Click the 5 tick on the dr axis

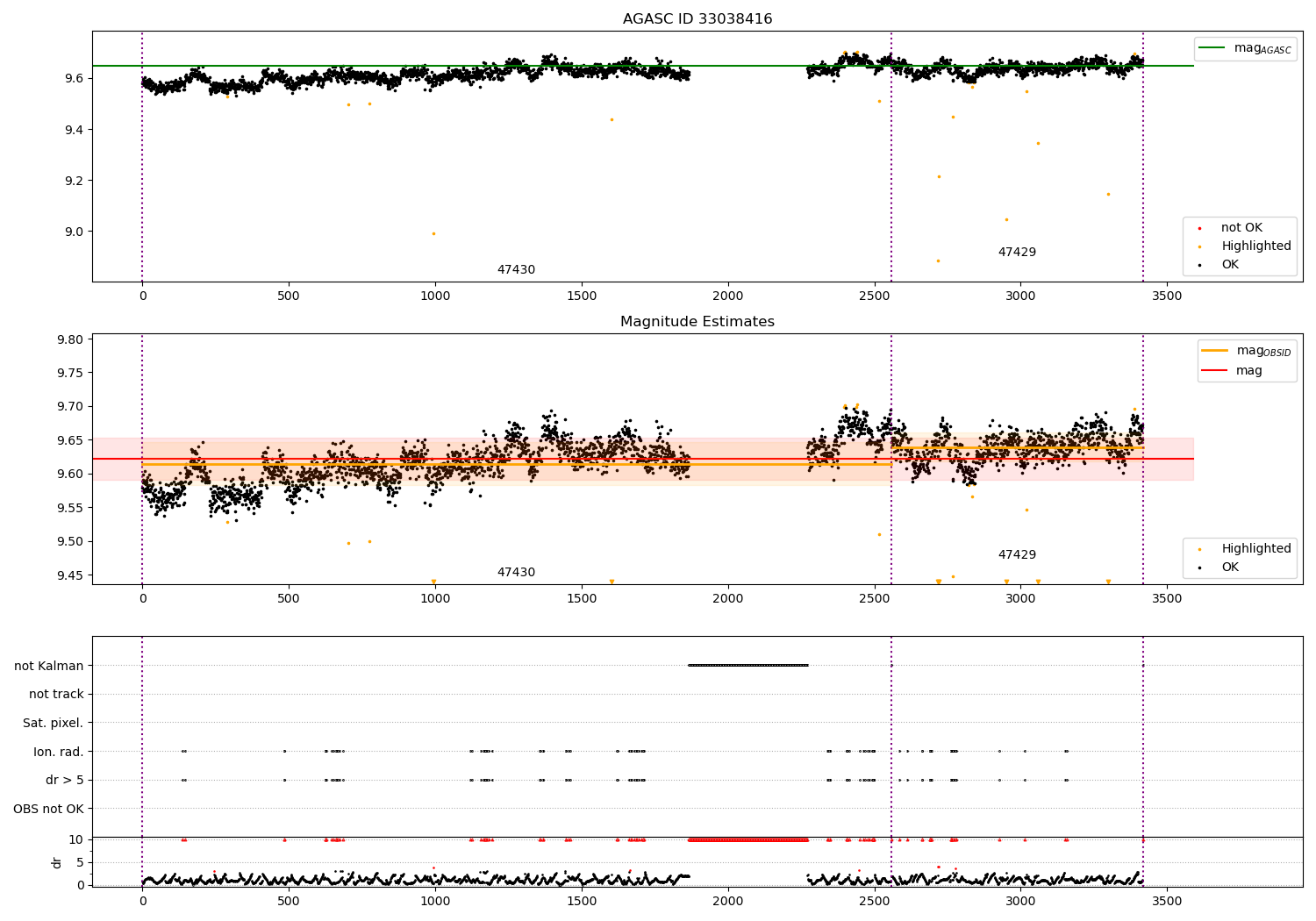click(x=81, y=862)
